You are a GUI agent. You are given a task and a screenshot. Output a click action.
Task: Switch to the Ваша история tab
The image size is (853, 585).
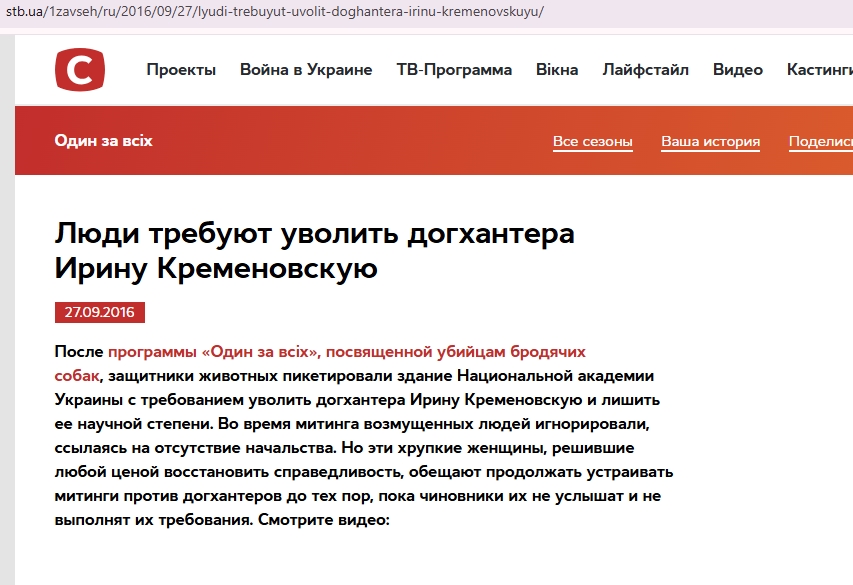pos(710,142)
